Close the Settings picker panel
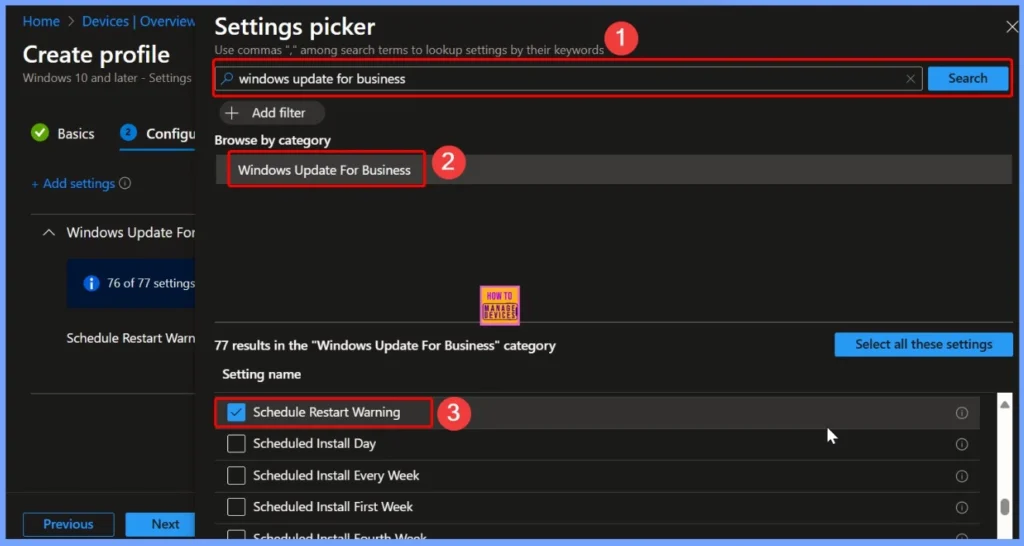The height and width of the screenshot is (546, 1024). coord(1011,27)
